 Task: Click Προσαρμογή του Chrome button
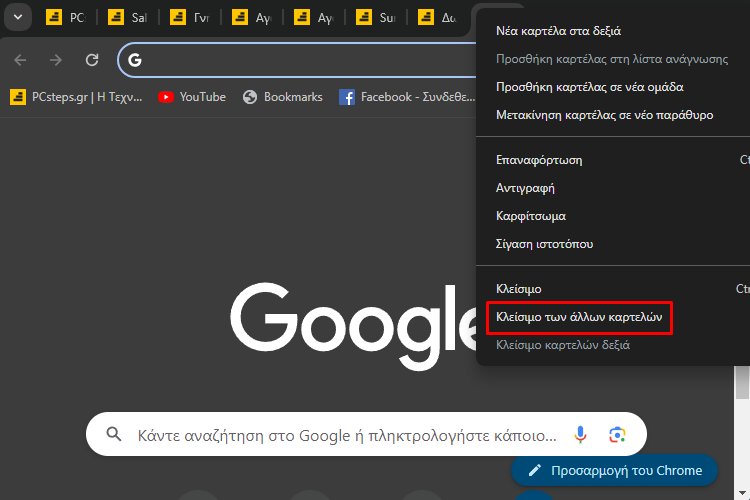615,470
